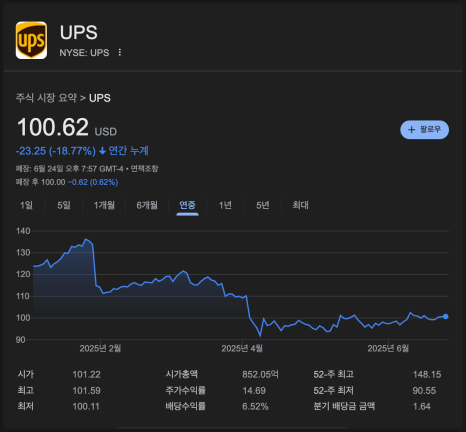The width and height of the screenshot is (466, 432).
Task: Click the 최고 value 101.59
Action: (86, 390)
